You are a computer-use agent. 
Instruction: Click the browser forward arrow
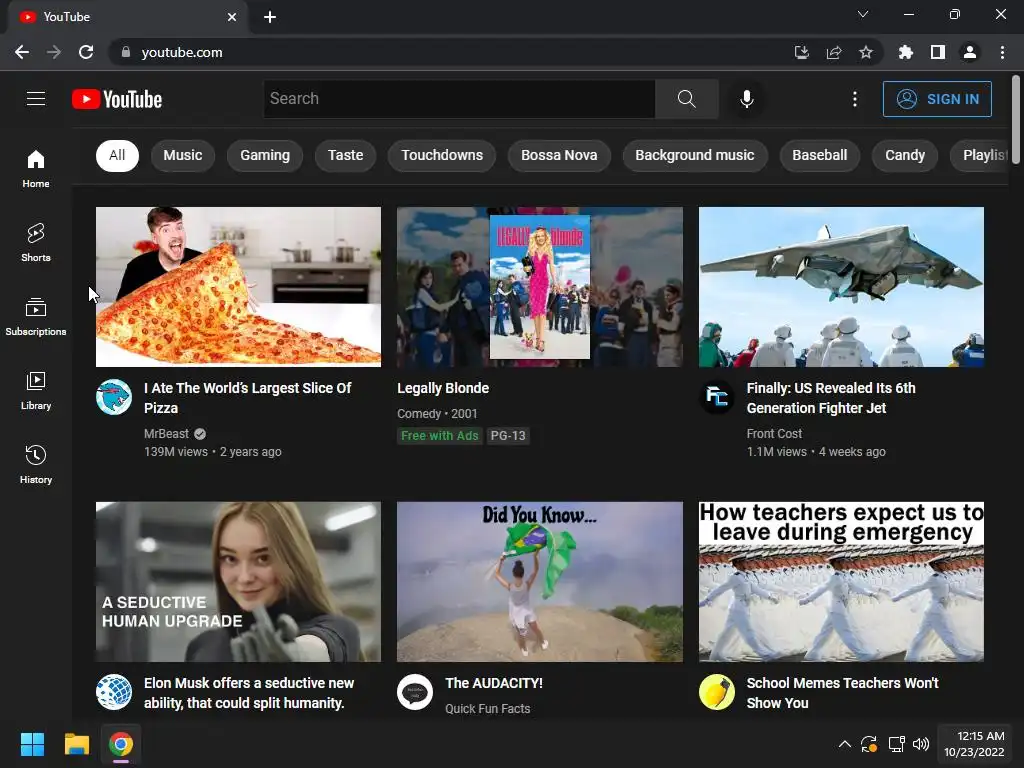pyautogui.click(x=54, y=52)
